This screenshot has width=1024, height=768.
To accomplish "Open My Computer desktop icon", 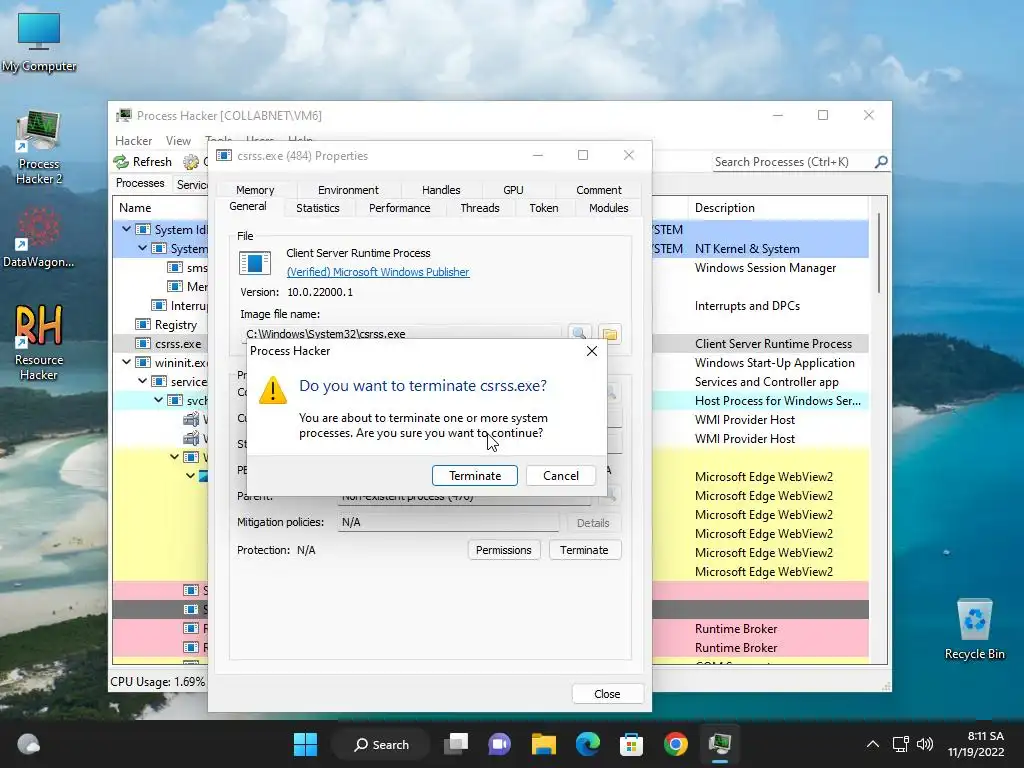I will pos(39,42).
